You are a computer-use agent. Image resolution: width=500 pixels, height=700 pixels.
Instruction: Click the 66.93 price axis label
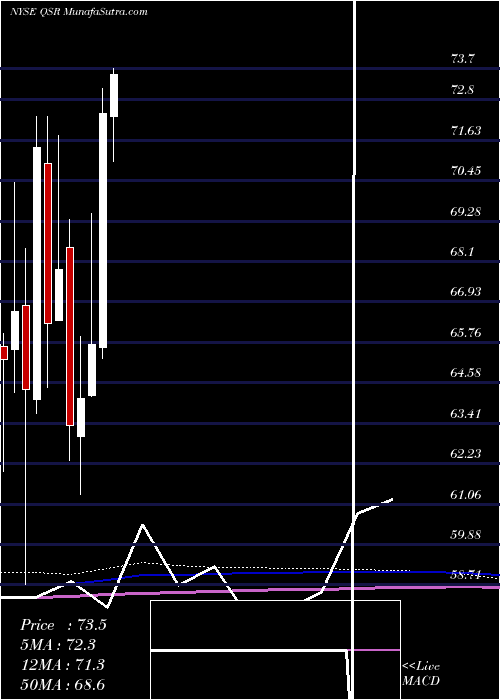(466, 292)
